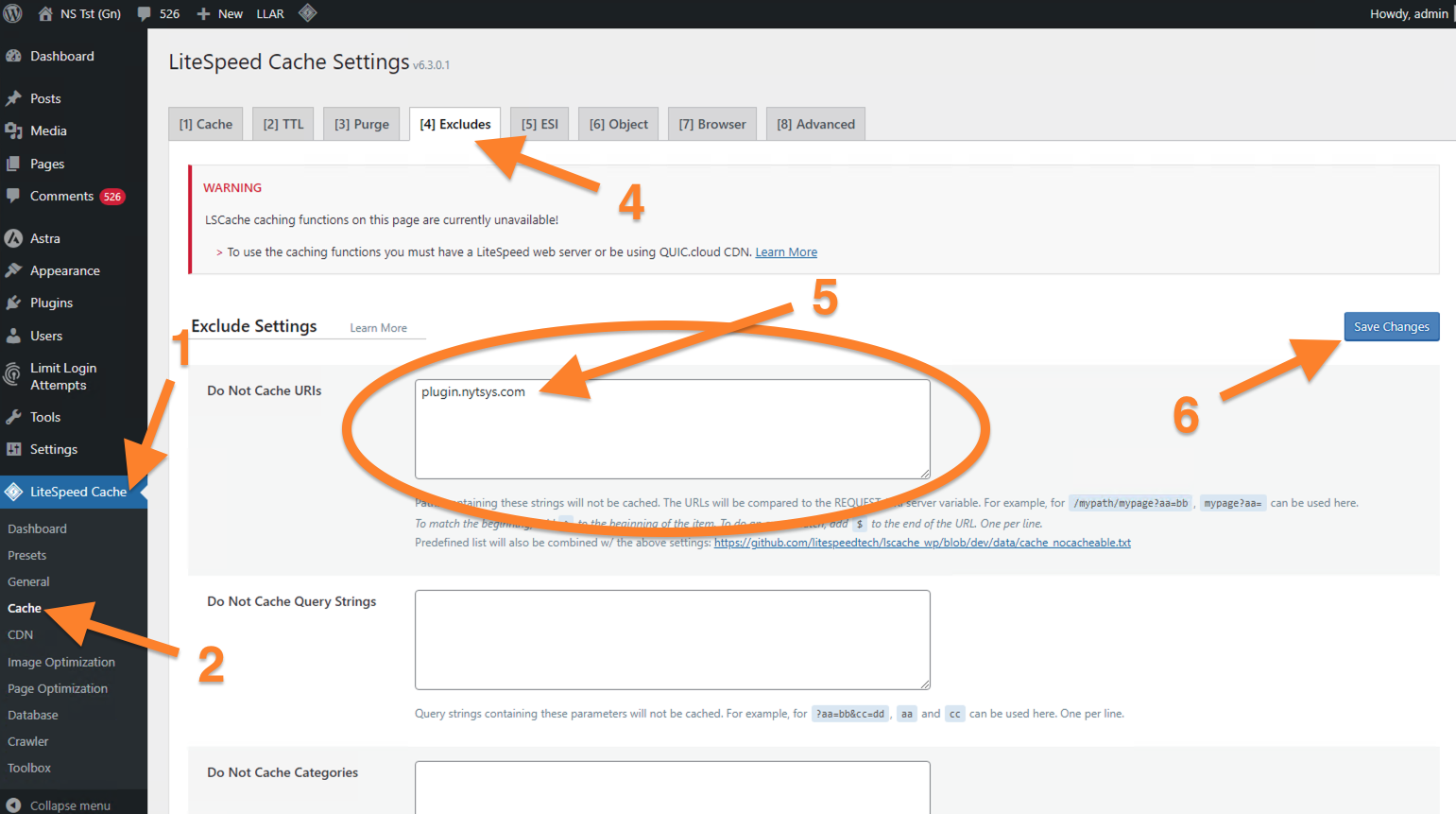Click the Astra theme logo icon

tap(13, 238)
